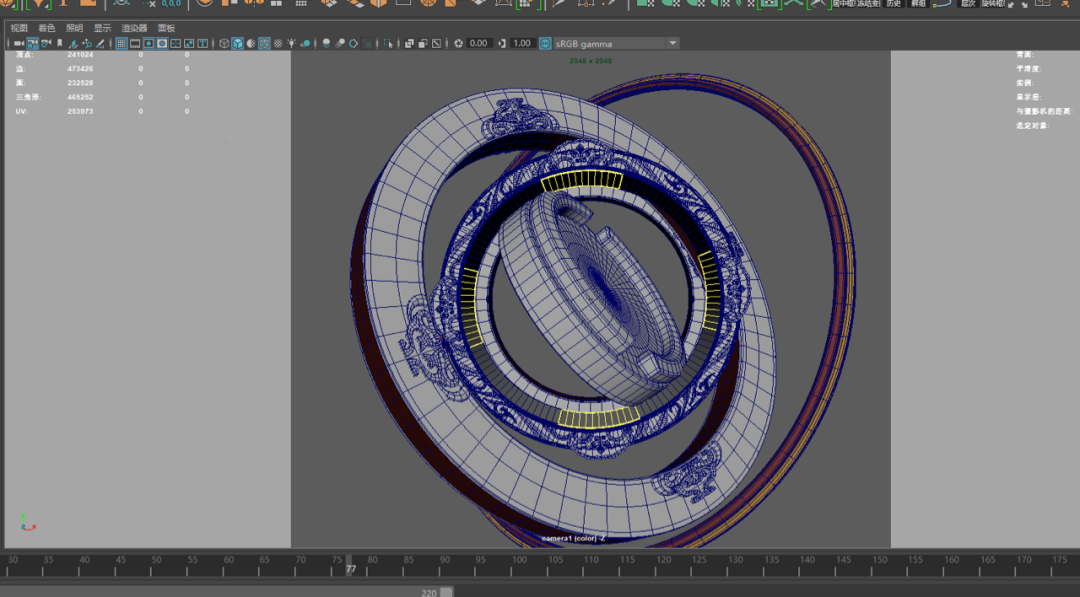Toggle wireframe on shaded icon
The height and width of the screenshot is (597, 1080).
(x=264, y=44)
